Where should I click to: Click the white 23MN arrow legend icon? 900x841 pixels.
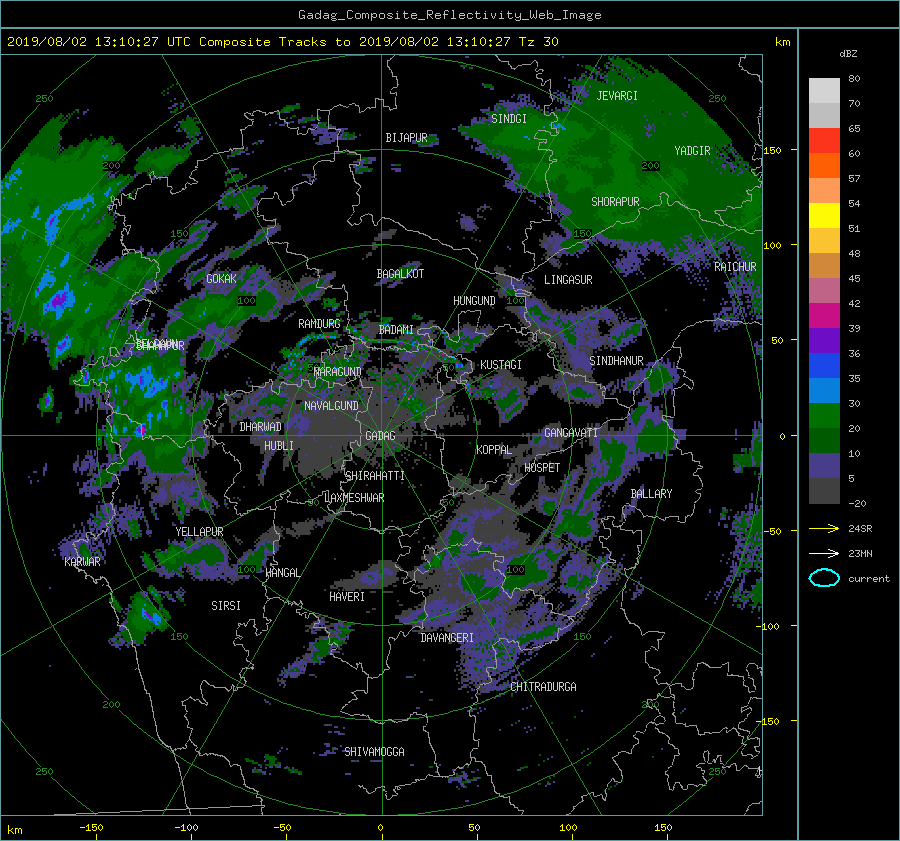coord(824,553)
